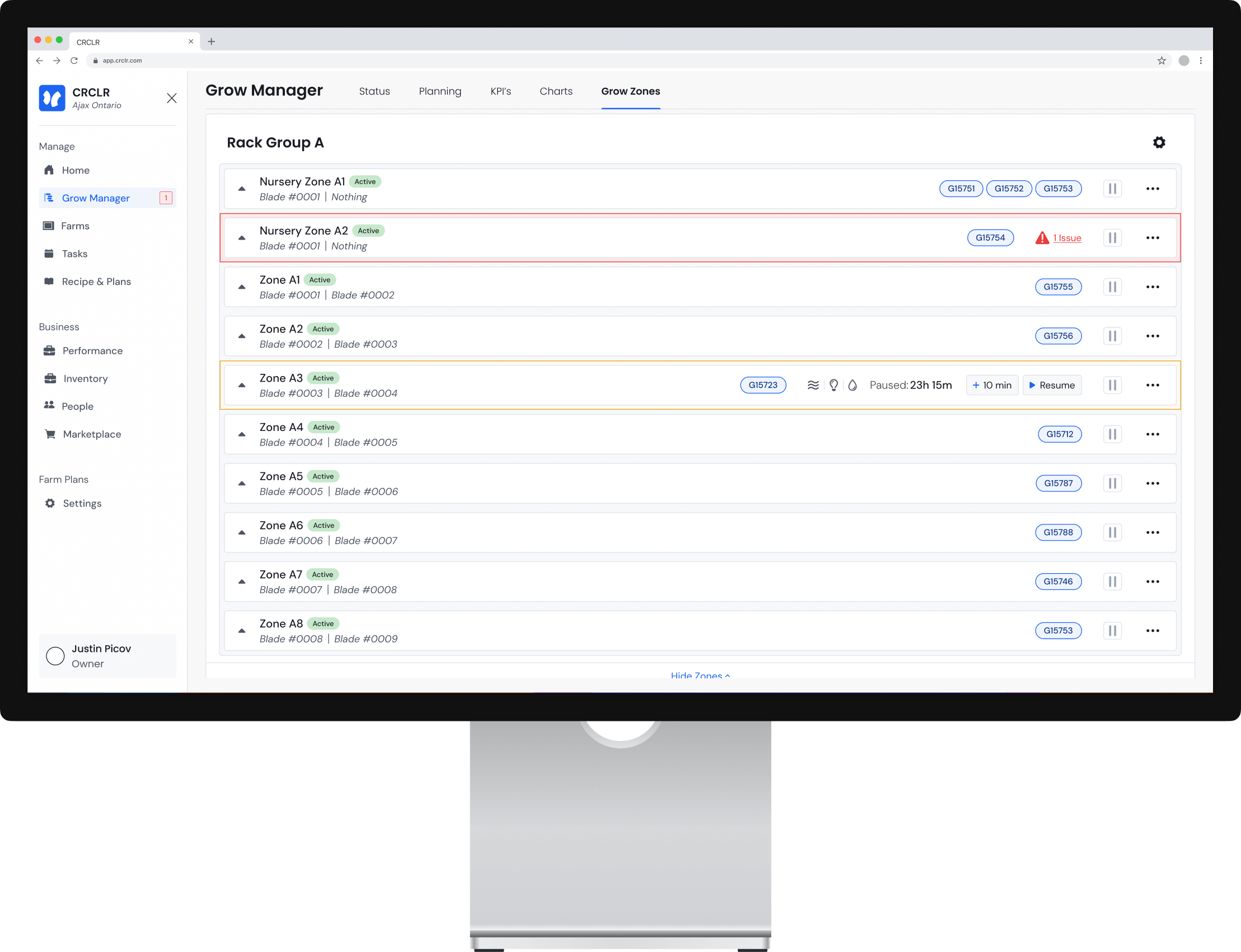Screen dimensions: 1241x952
Task: Open the Charts tab
Action: (555, 91)
